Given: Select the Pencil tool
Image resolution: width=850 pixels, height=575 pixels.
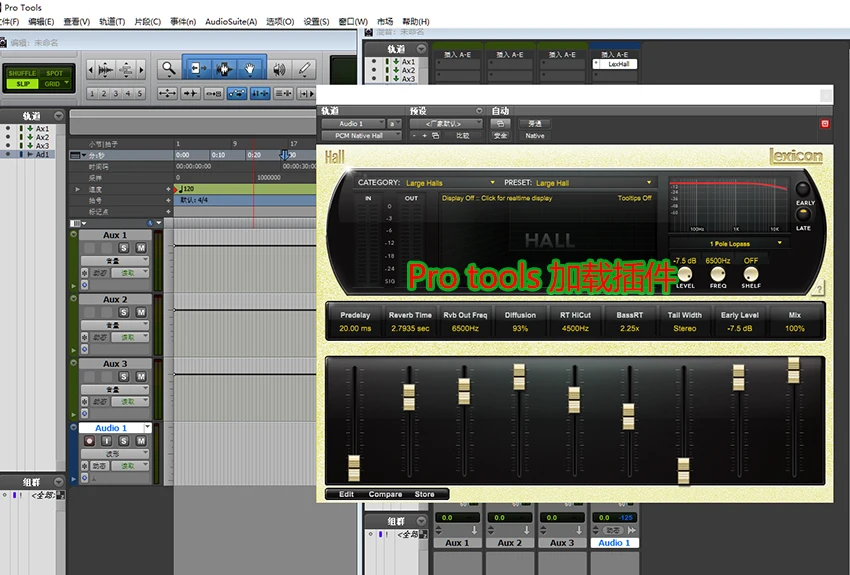Looking at the screenshot, I should [x=304, y=69].
